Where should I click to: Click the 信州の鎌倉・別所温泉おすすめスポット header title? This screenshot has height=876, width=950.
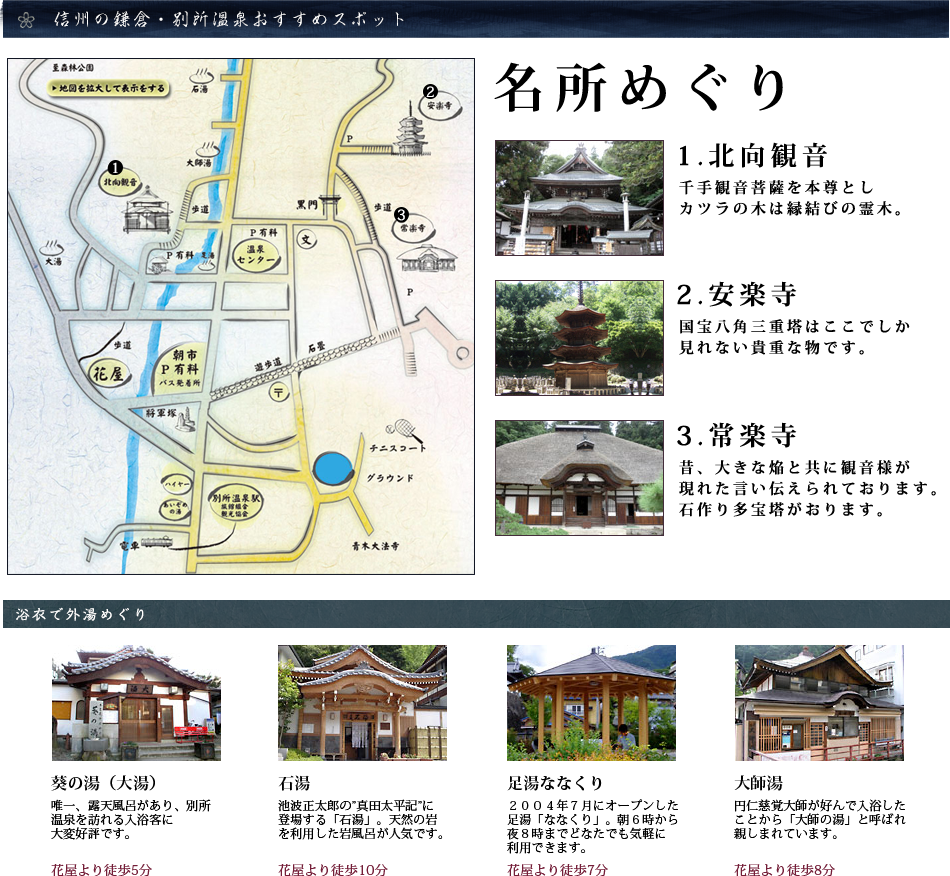click(229, 19)
